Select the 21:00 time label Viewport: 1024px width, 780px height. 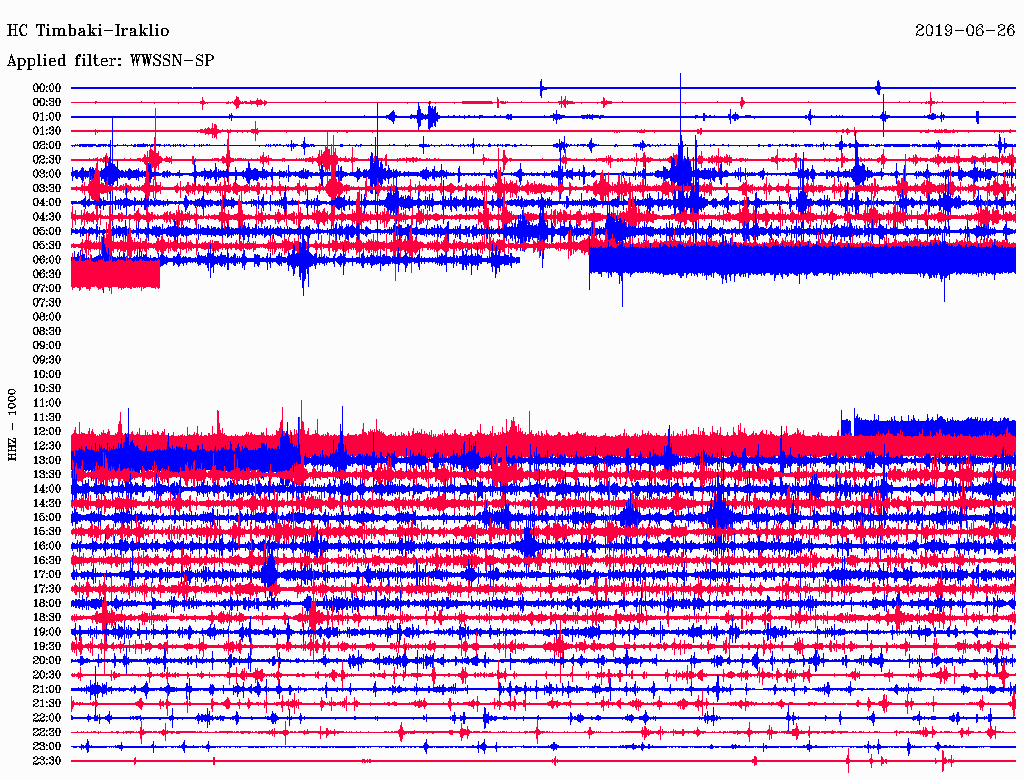pos(47,689)
